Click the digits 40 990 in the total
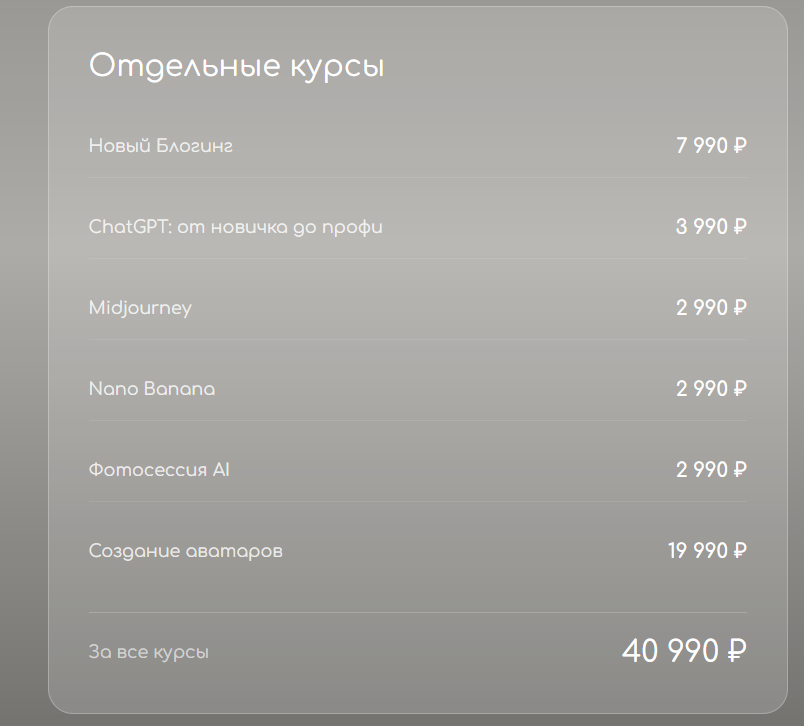The image size is (804, 726). (x=670, y=651)
